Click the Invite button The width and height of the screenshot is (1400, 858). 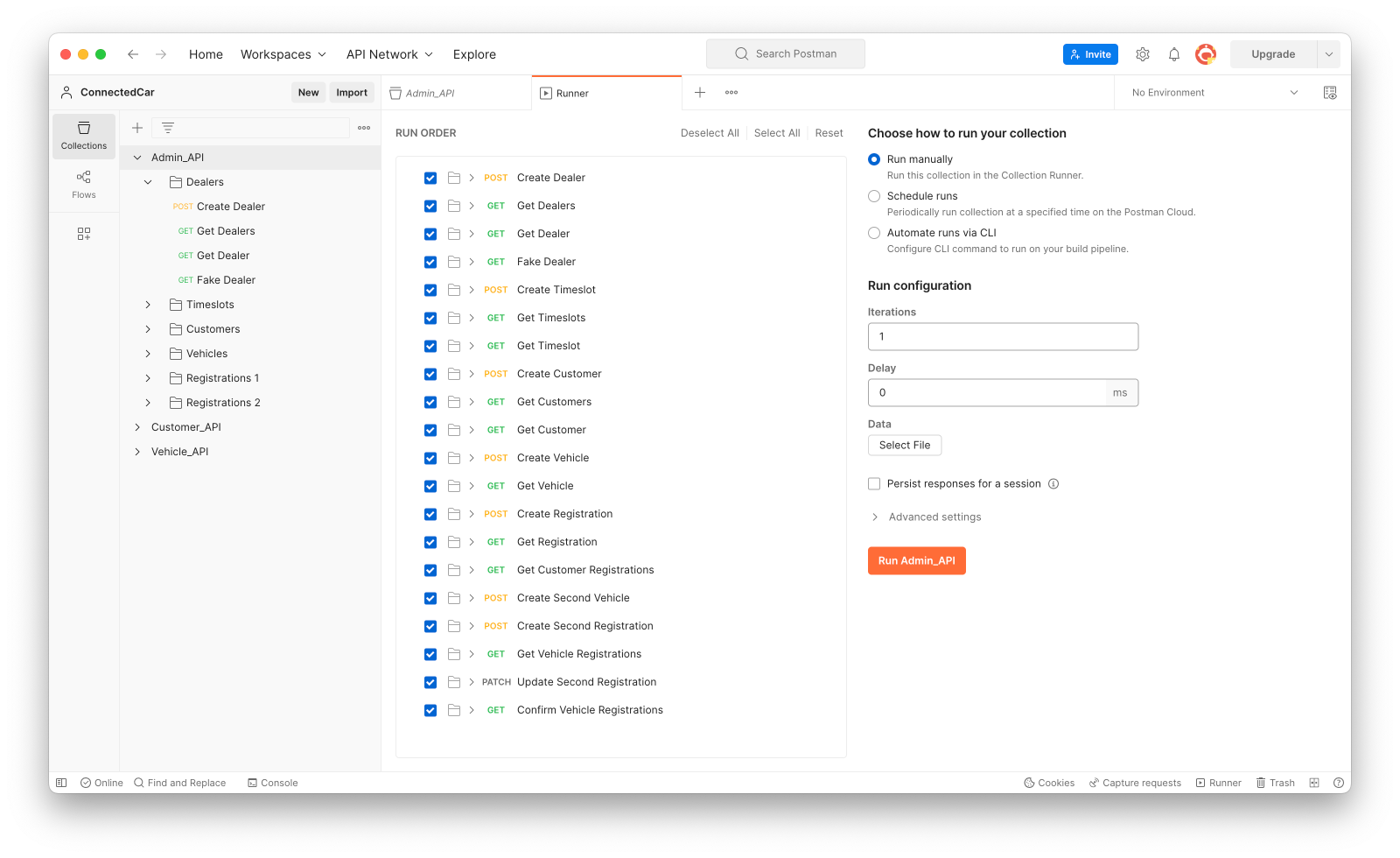point(1090,54)
